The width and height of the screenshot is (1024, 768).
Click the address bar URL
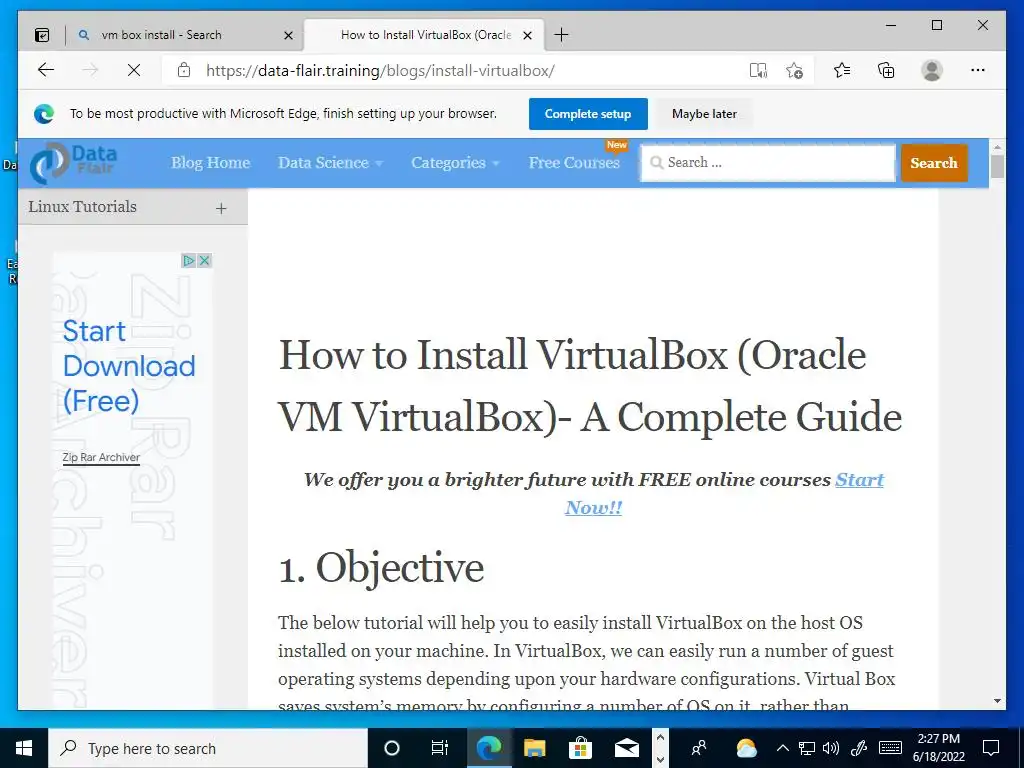(380, 71)
